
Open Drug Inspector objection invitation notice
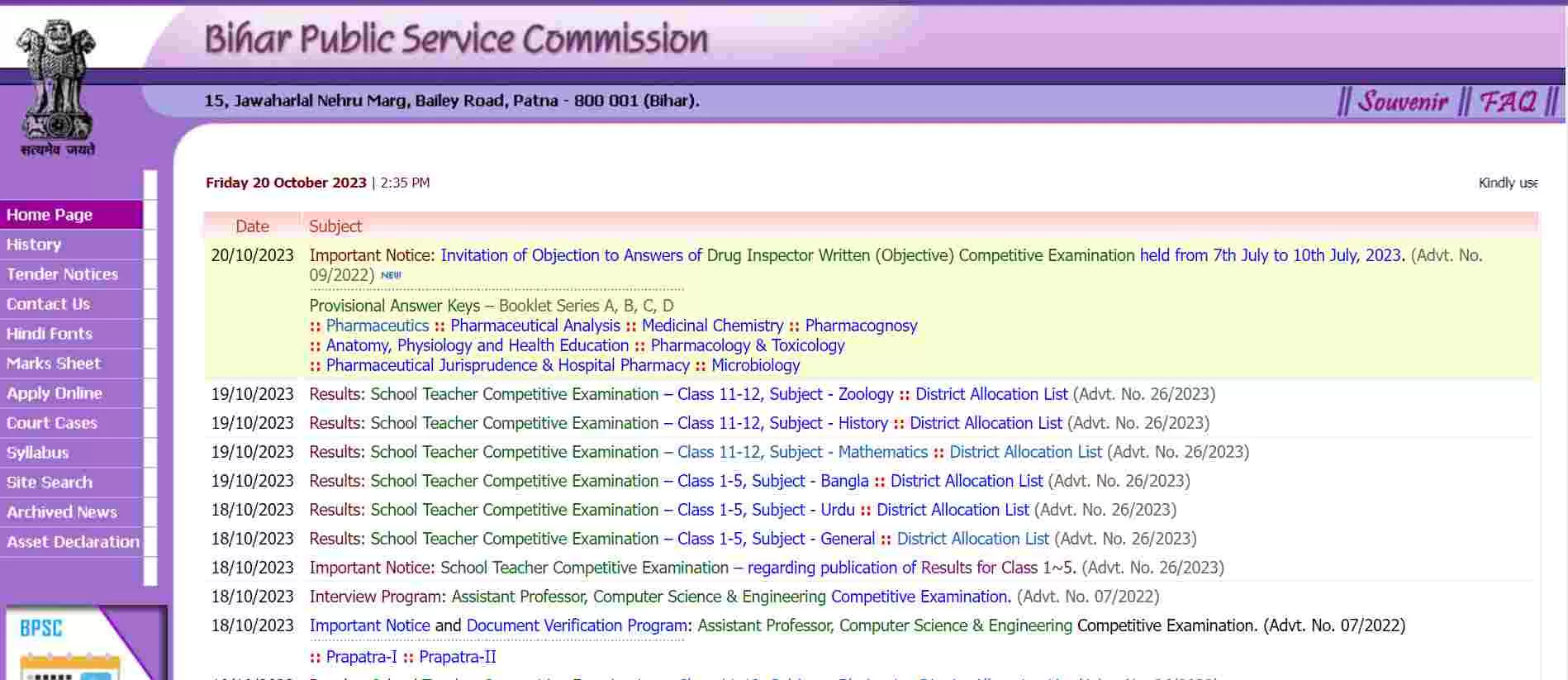tap(921, 255)
